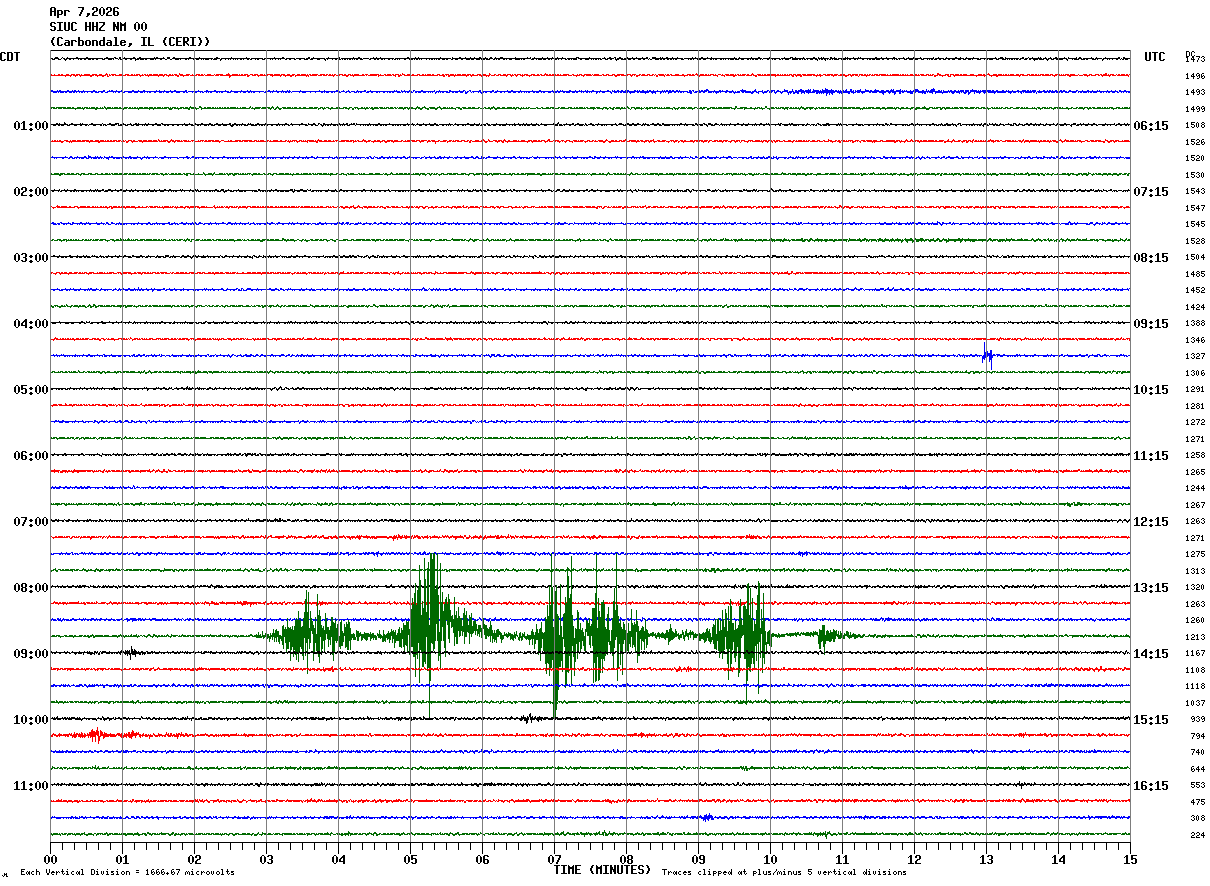Screen dimensions: 1210x886
Task: Select the CDT time label "10:00"
Action: coord(31,720)
